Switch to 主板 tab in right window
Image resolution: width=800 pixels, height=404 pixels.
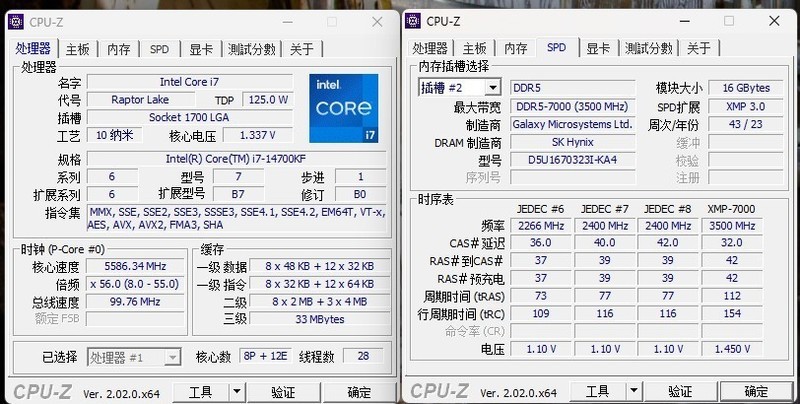(474, 48)
